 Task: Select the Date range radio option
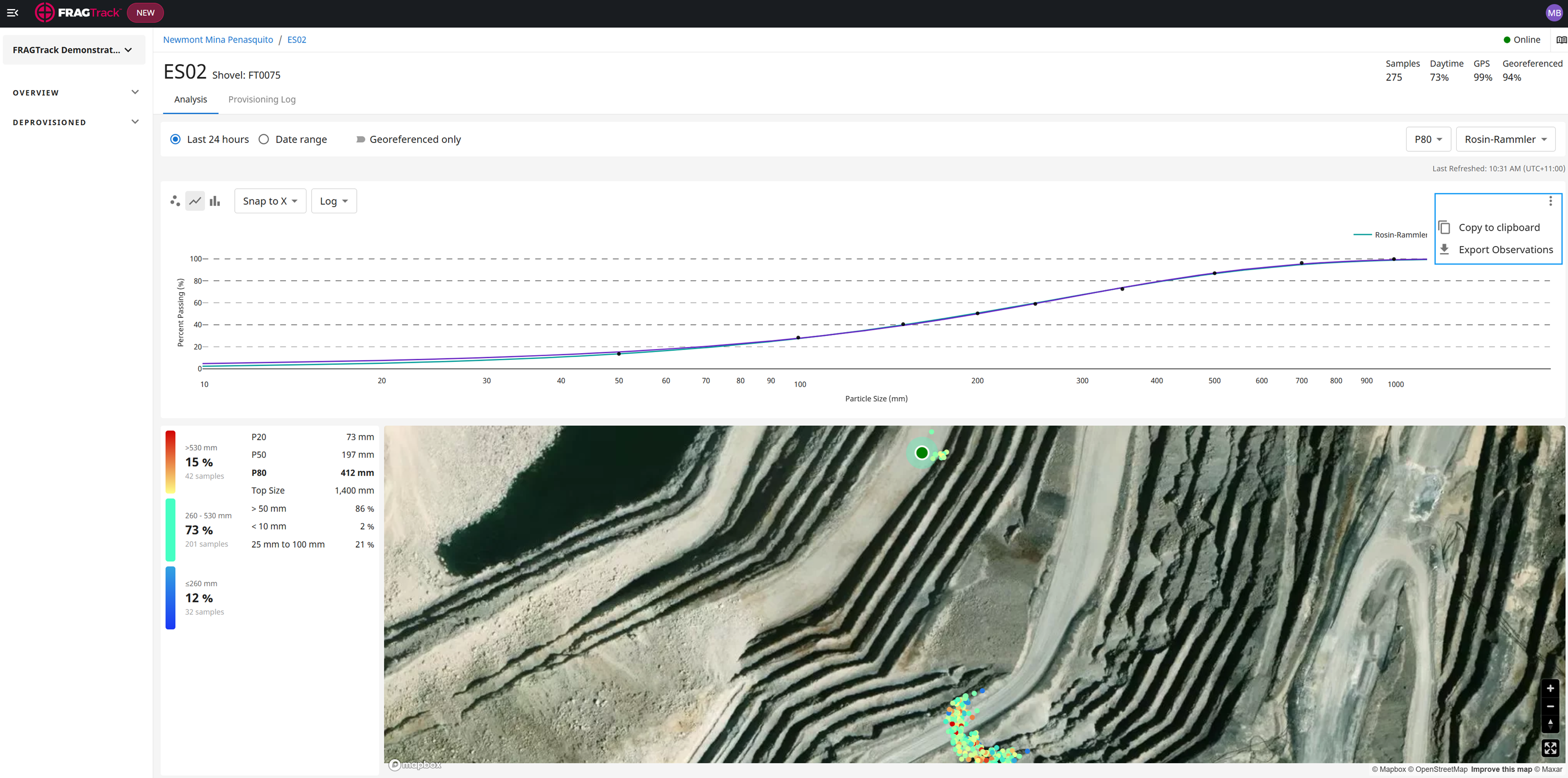[263, 139]
